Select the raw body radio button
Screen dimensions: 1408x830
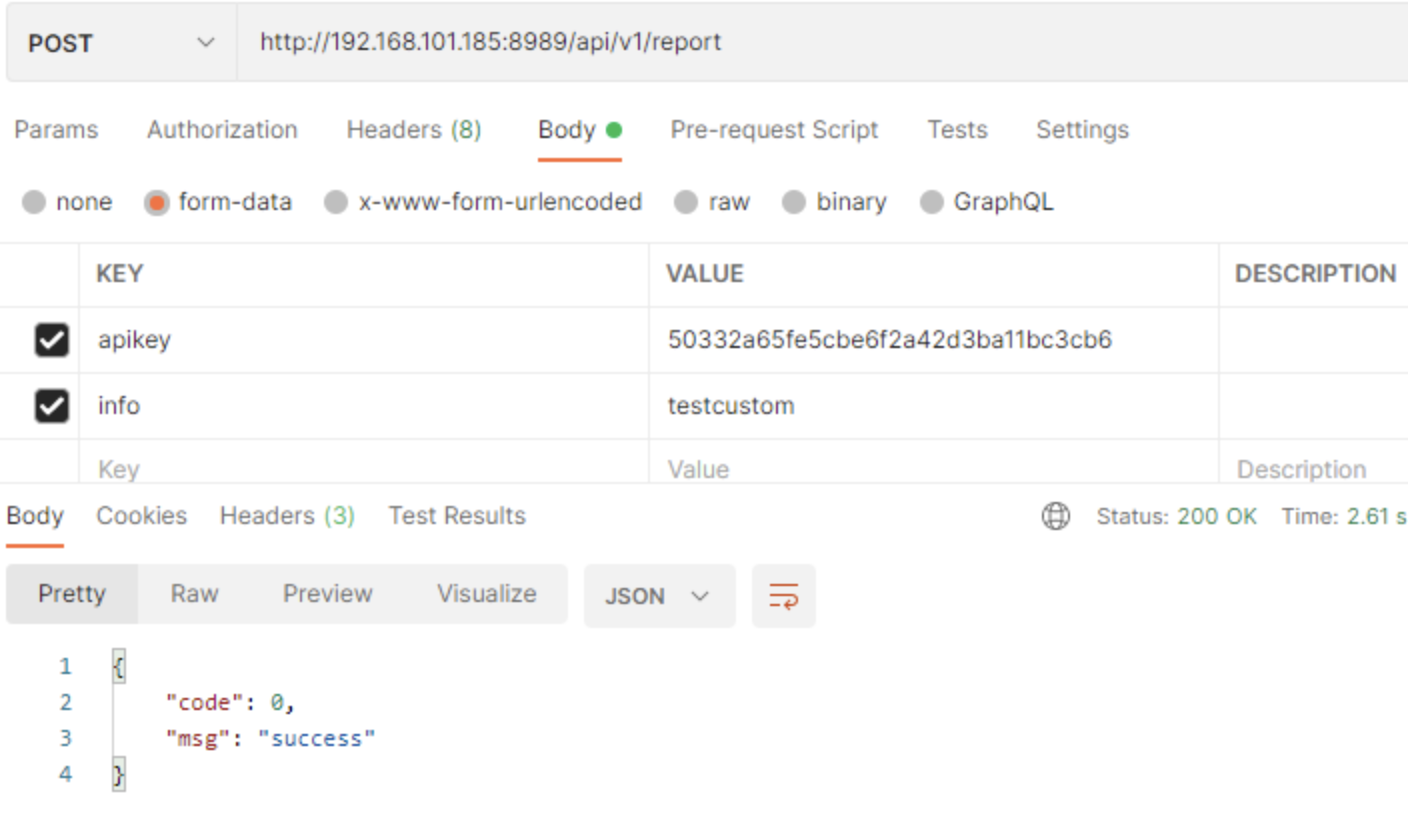685,203
